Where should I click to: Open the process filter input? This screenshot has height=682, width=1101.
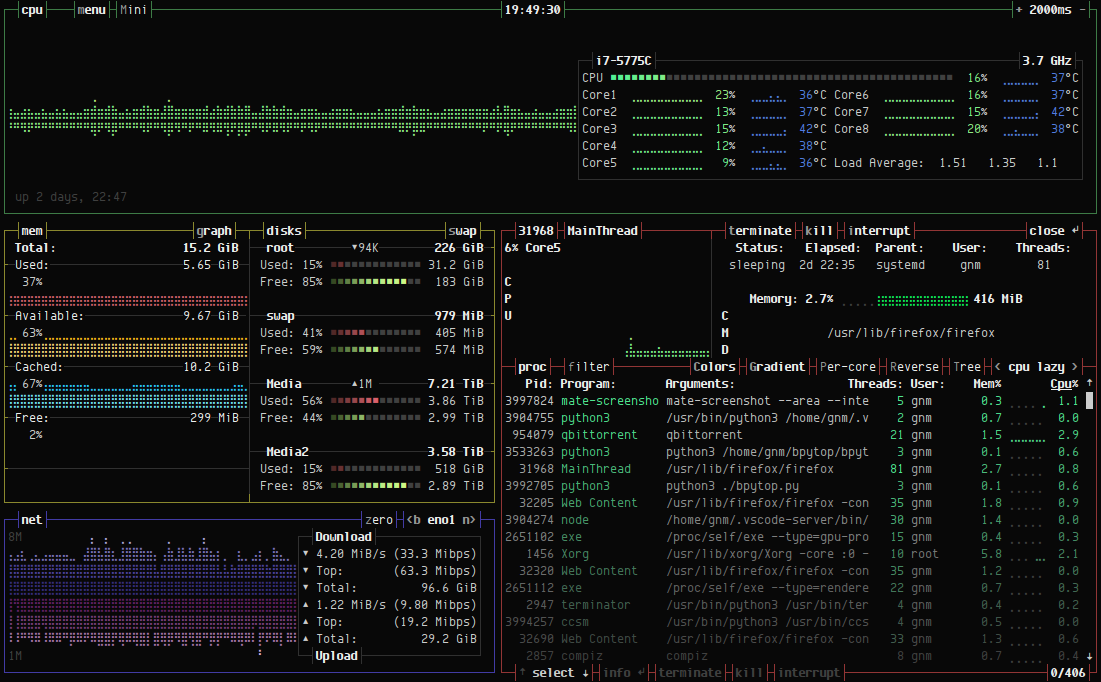(586, 366)
